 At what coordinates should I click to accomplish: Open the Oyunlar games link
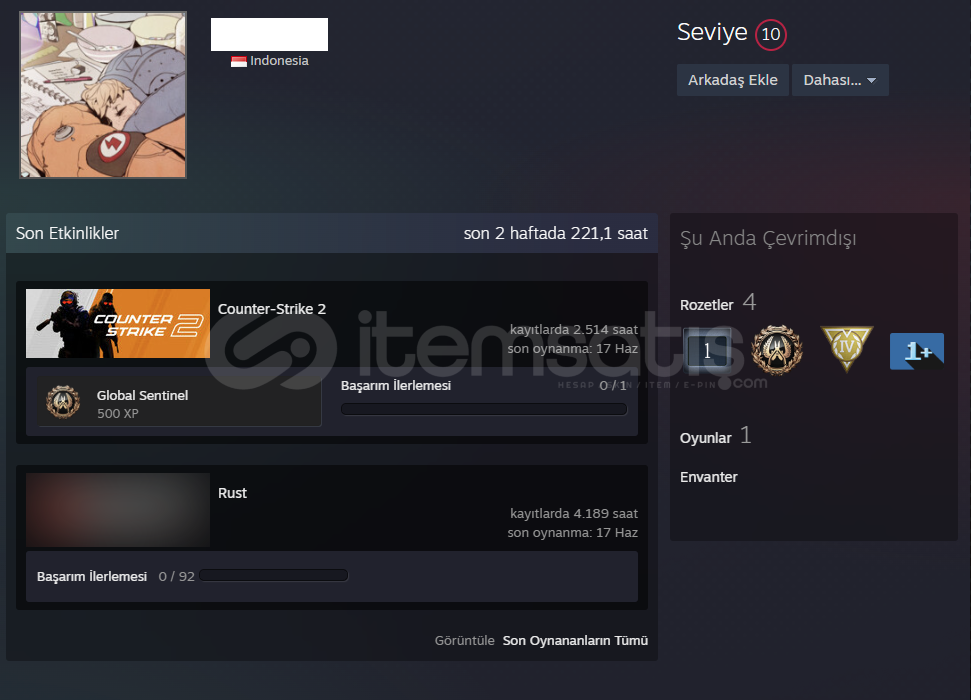point(705,438)
